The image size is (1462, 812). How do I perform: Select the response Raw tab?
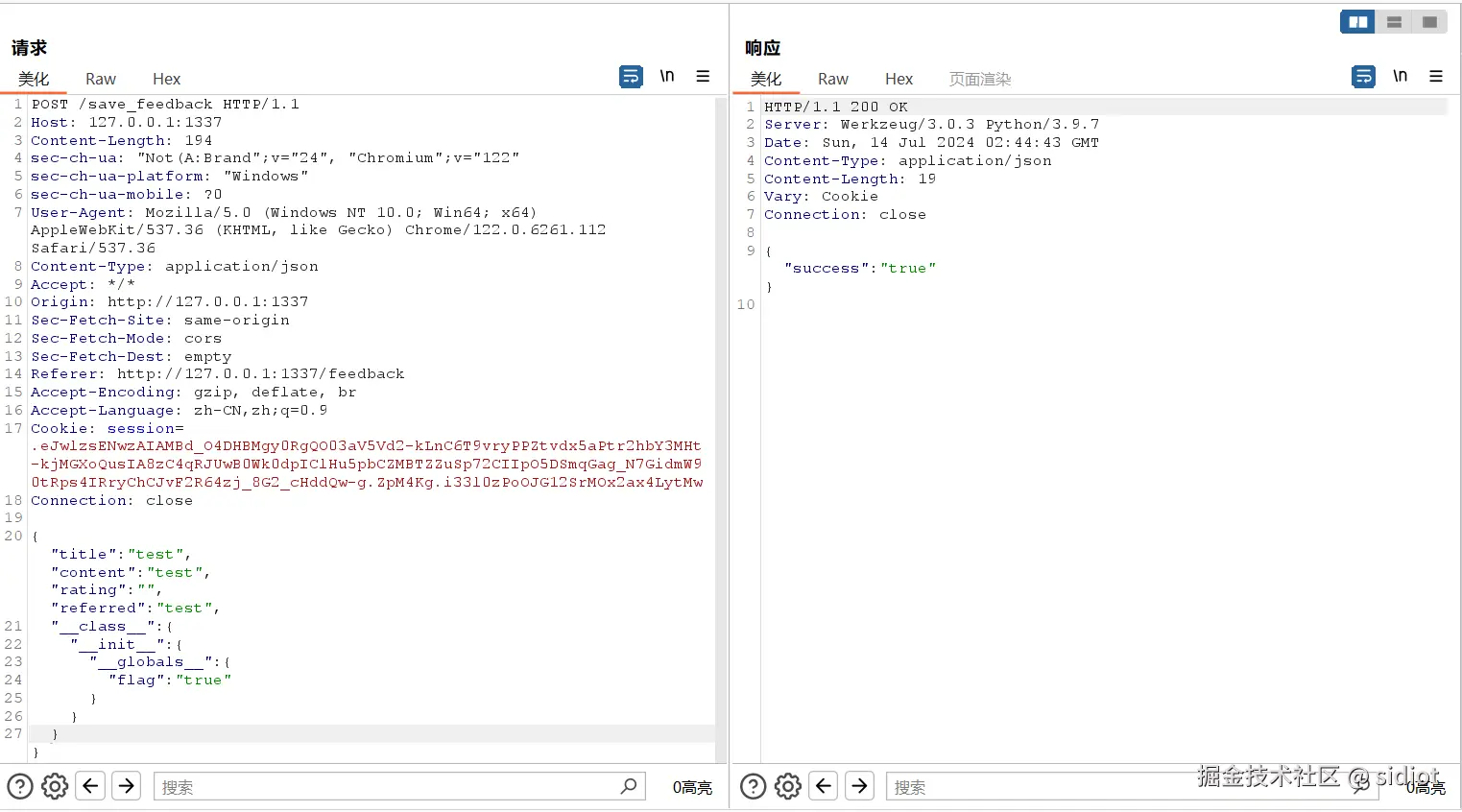point(833,79)
